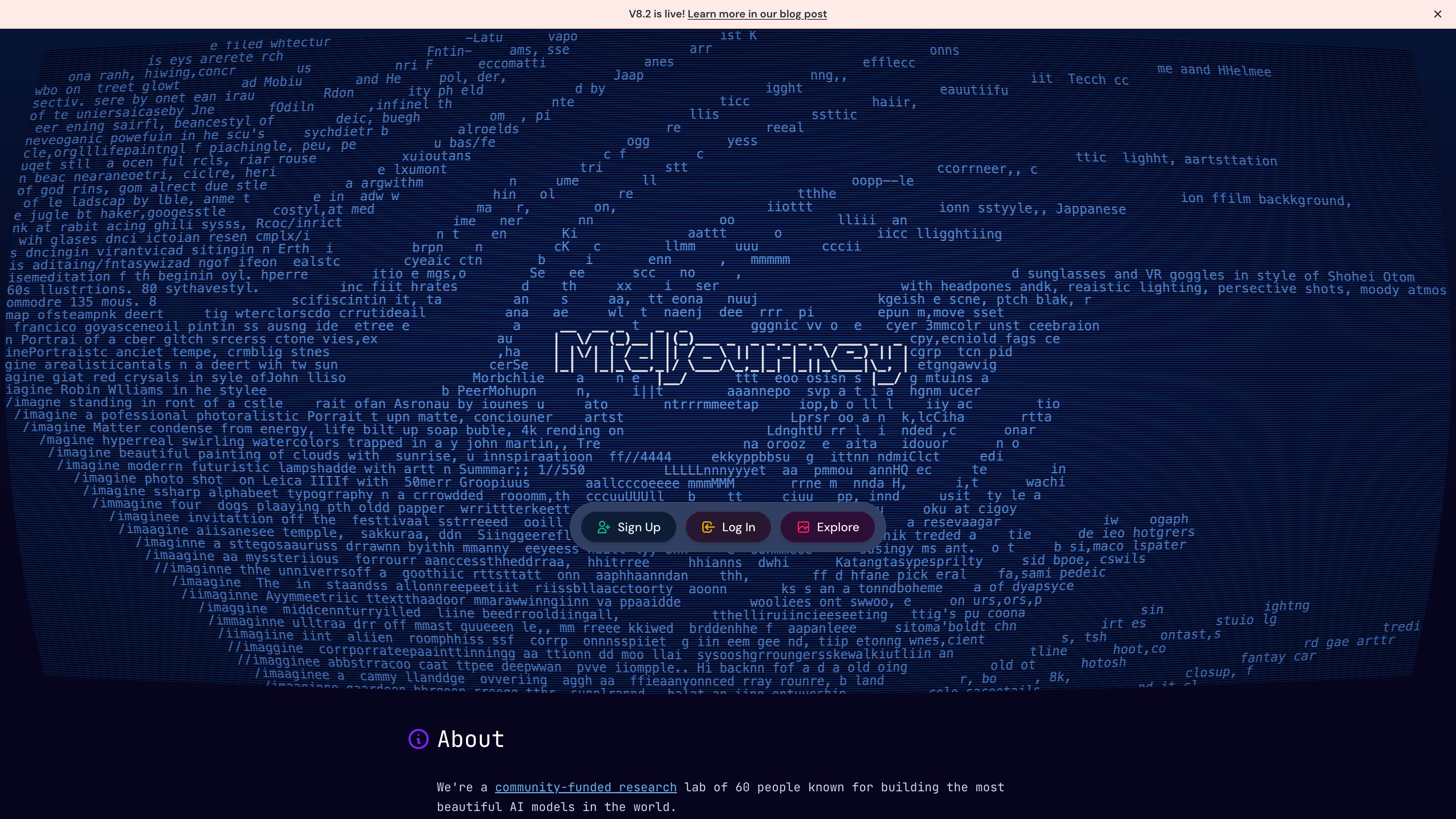Open the Explore page button
This screenshot has height=819, width=1456.
point(827,527)
